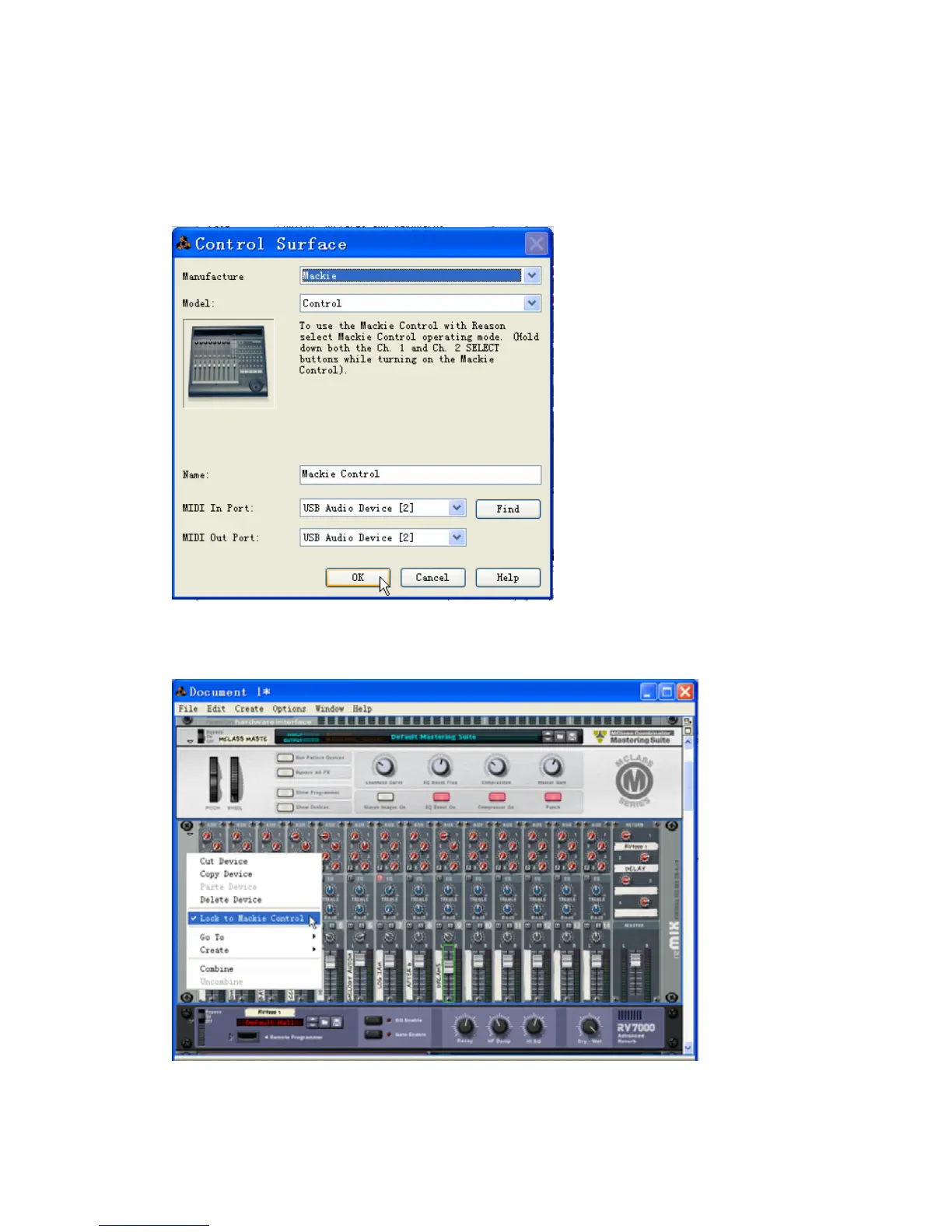Toggle the Compressor On button
952x1232 pixels.
pyautogui.click(x=496, y=797)
